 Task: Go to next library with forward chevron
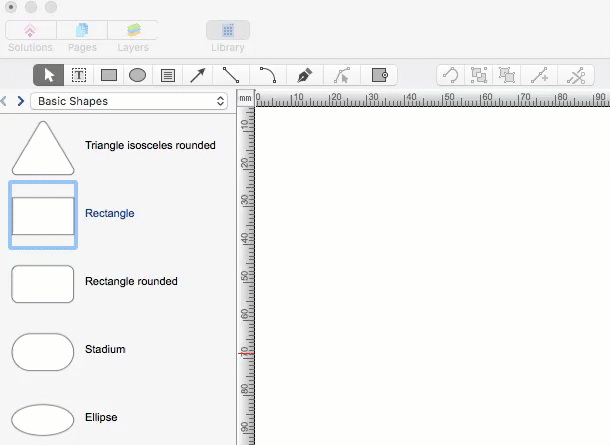21,101
